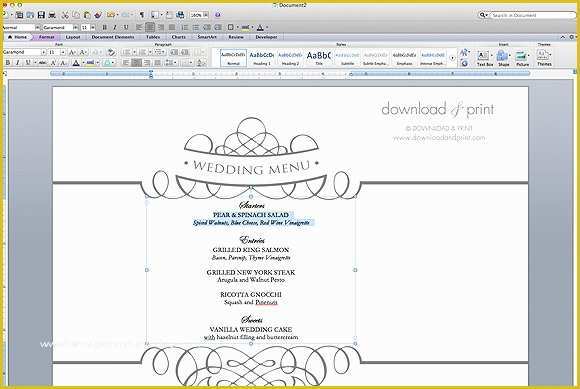
Task: Click New from Template icon in standard toolbar
Action: click(19, 15)
